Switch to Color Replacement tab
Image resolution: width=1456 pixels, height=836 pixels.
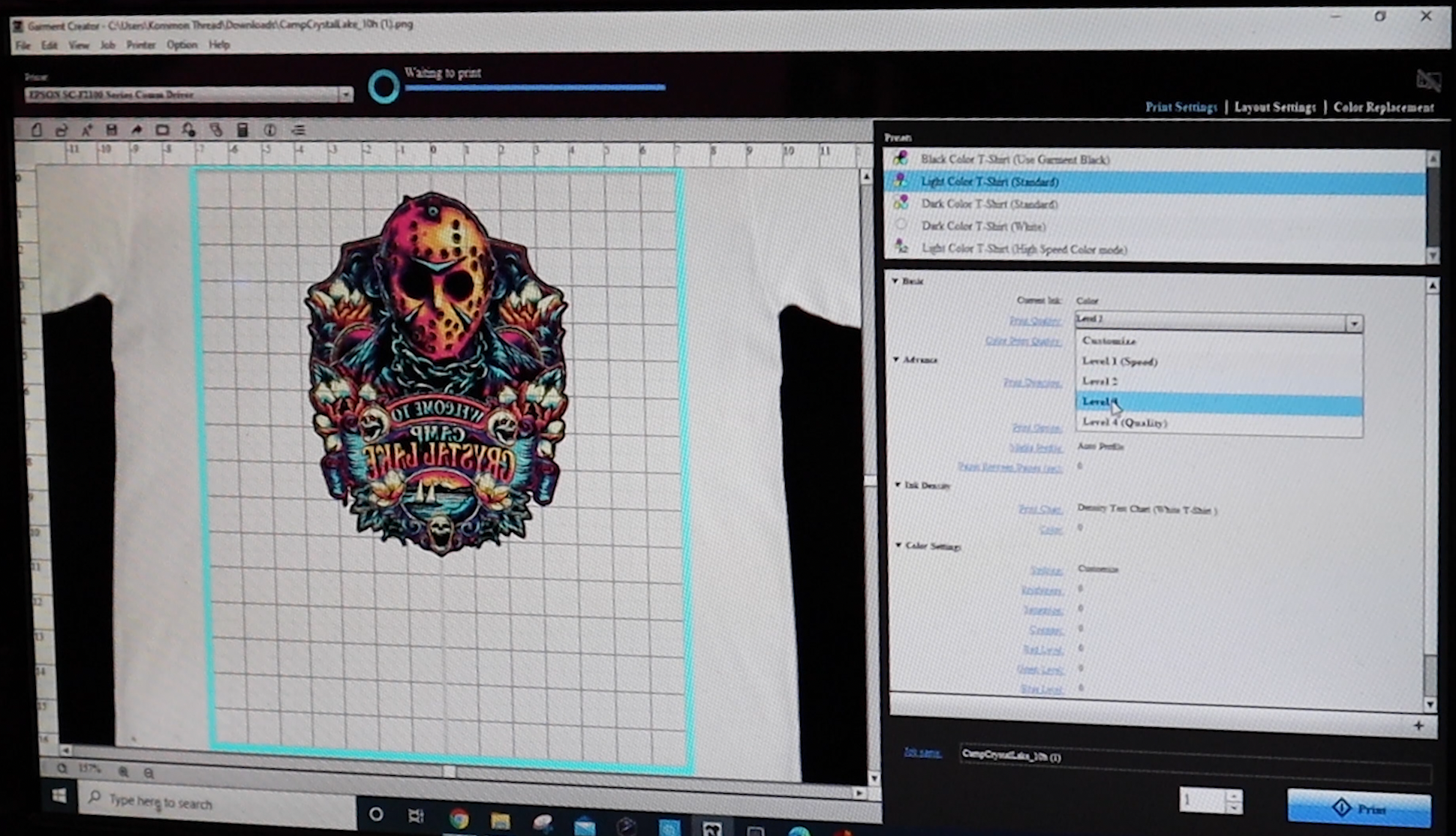(x=1383, y=107)
